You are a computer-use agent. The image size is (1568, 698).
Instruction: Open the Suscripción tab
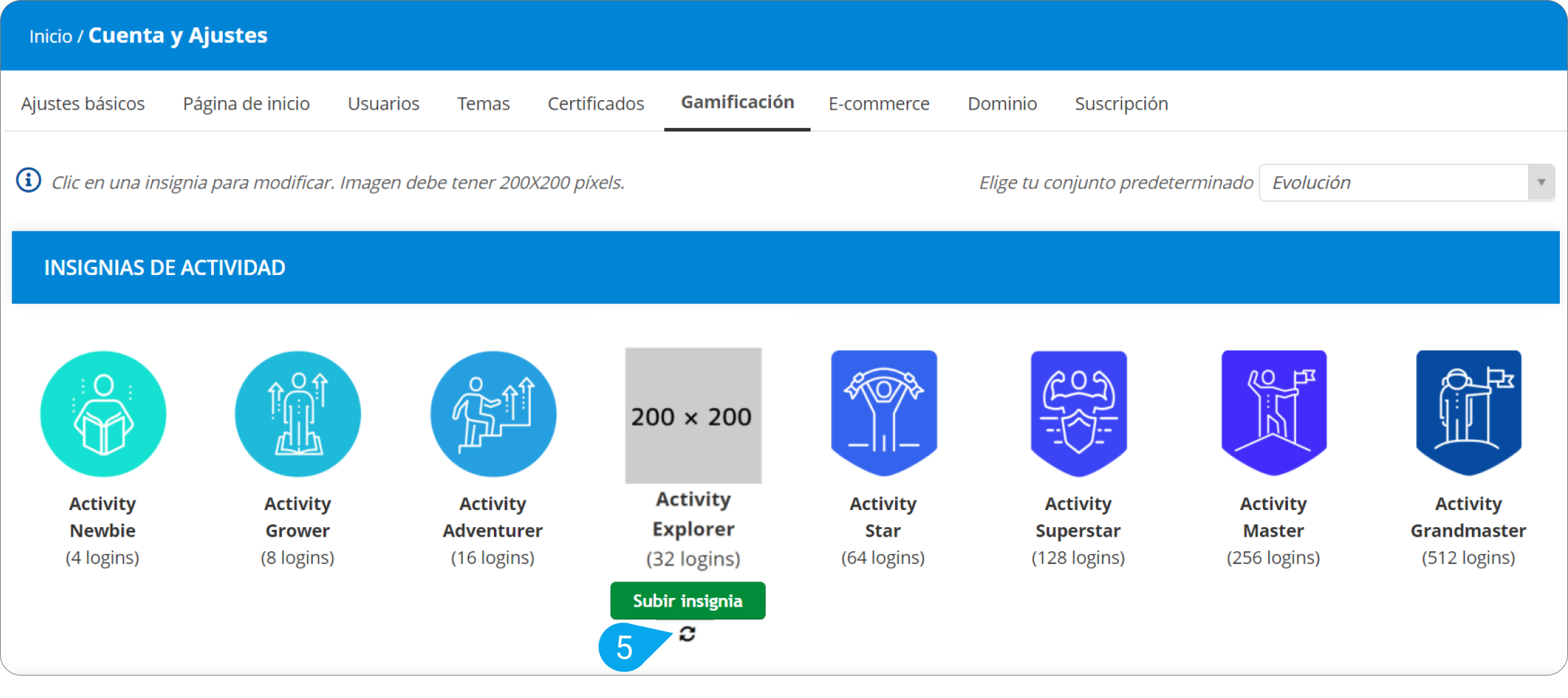click(x=1121, y=104)
